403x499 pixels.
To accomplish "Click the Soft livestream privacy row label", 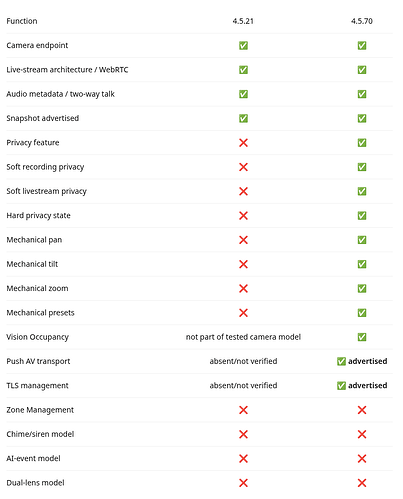I will 46,191.
